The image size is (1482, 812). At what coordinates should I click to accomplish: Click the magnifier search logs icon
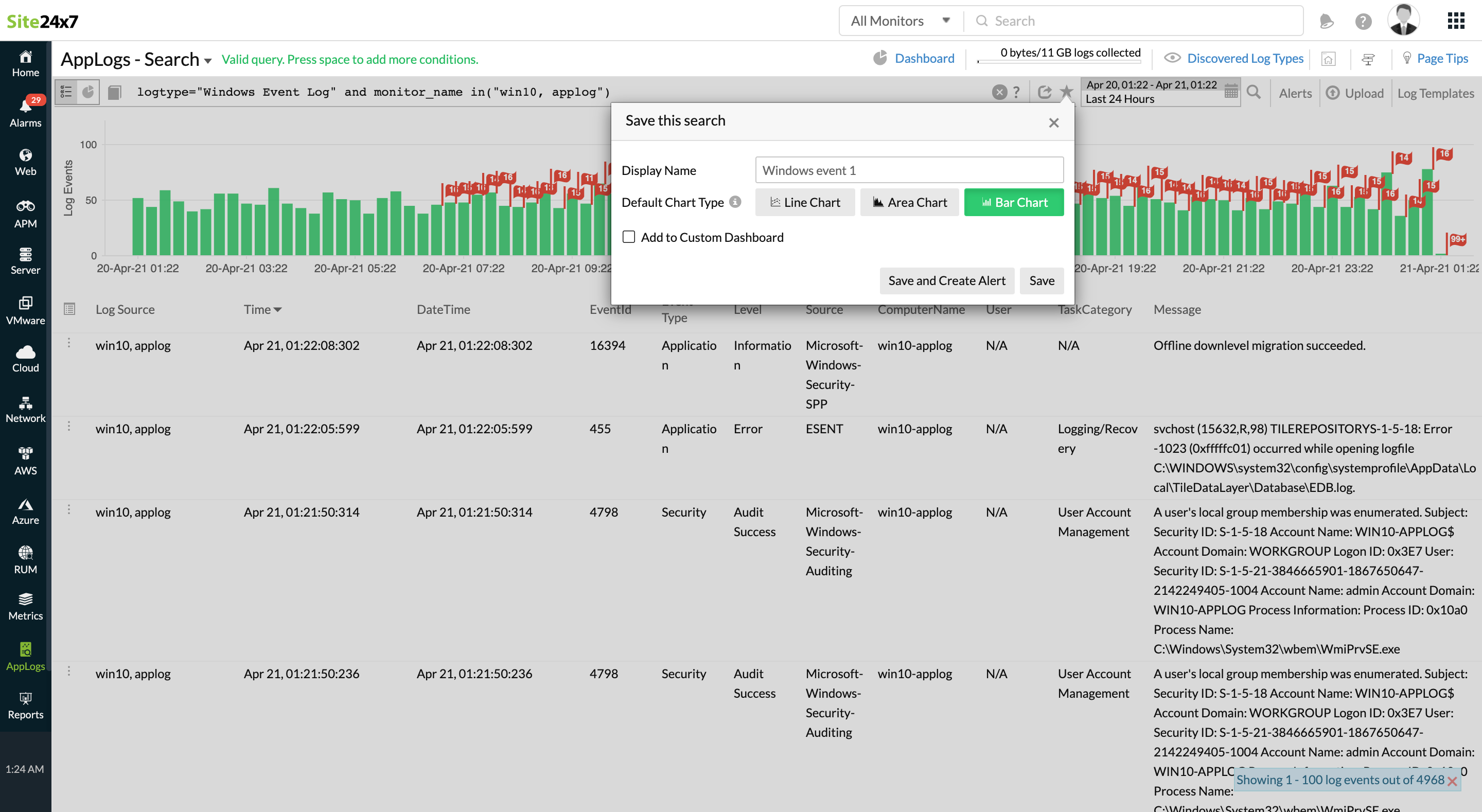tap(1253, 92)
